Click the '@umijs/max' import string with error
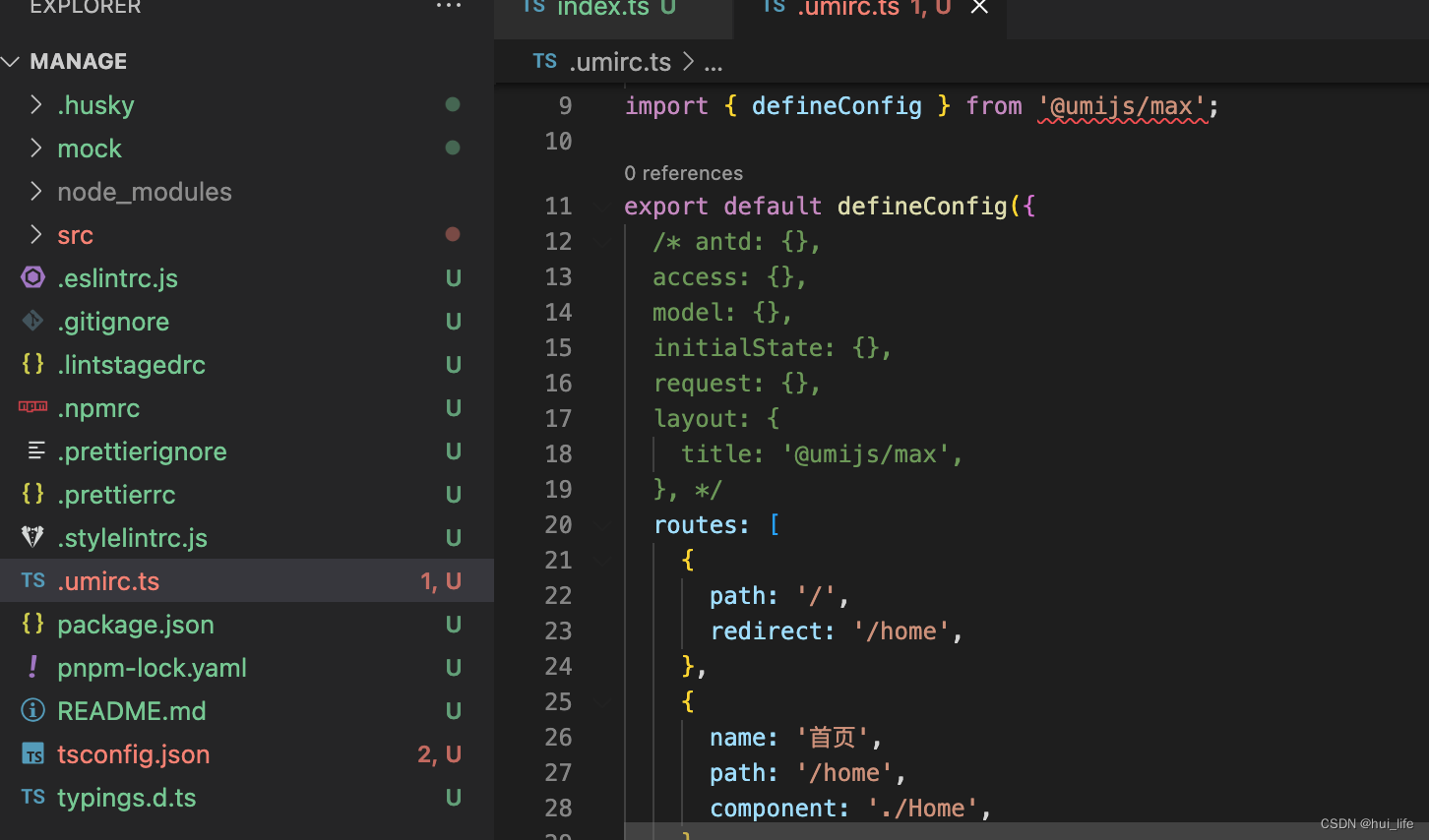 click(1122, 106)
